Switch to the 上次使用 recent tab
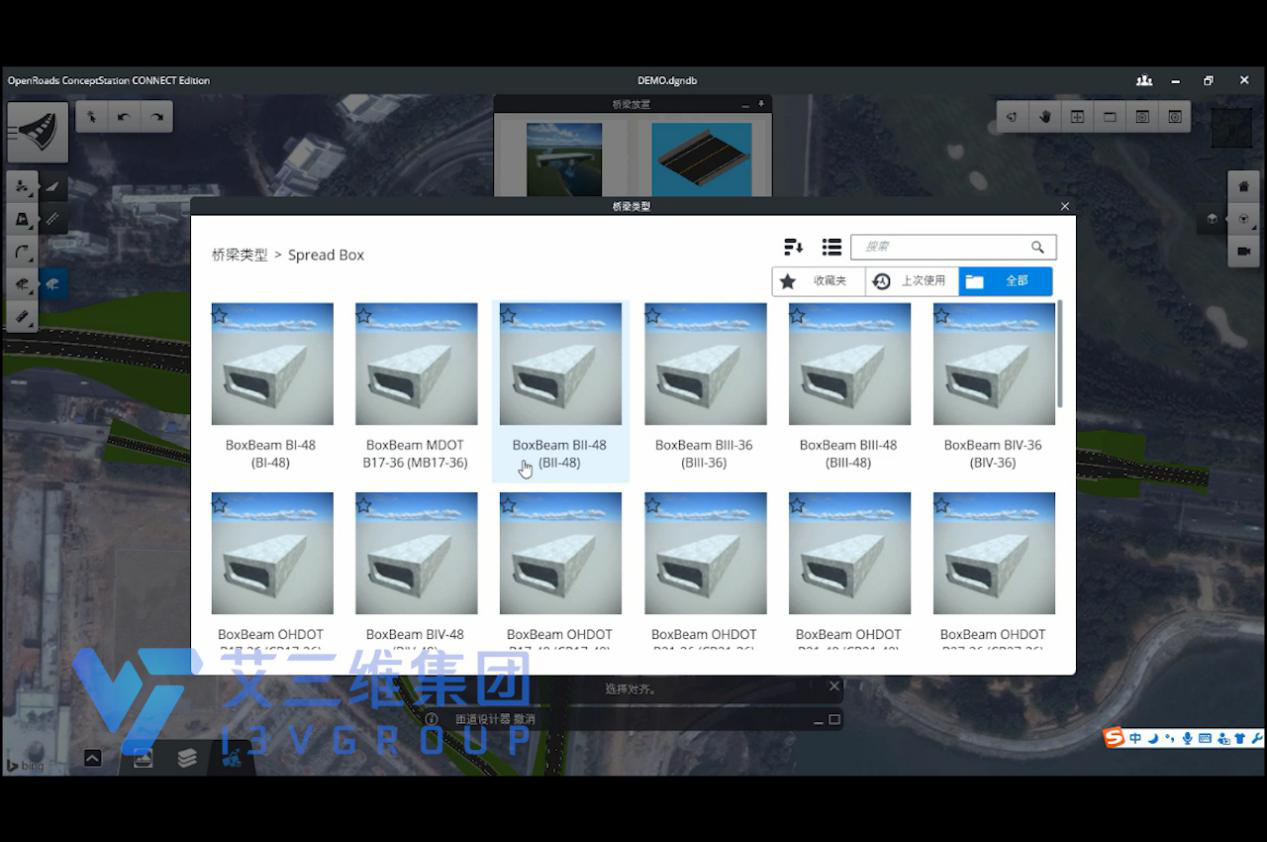The height and width of the screenshot is (842, 1267). [912, 281]
